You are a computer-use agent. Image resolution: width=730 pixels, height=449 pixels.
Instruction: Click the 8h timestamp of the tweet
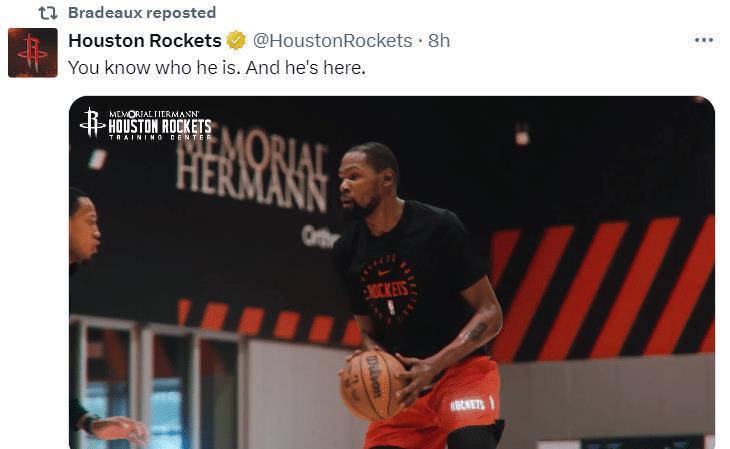(439, 41)
